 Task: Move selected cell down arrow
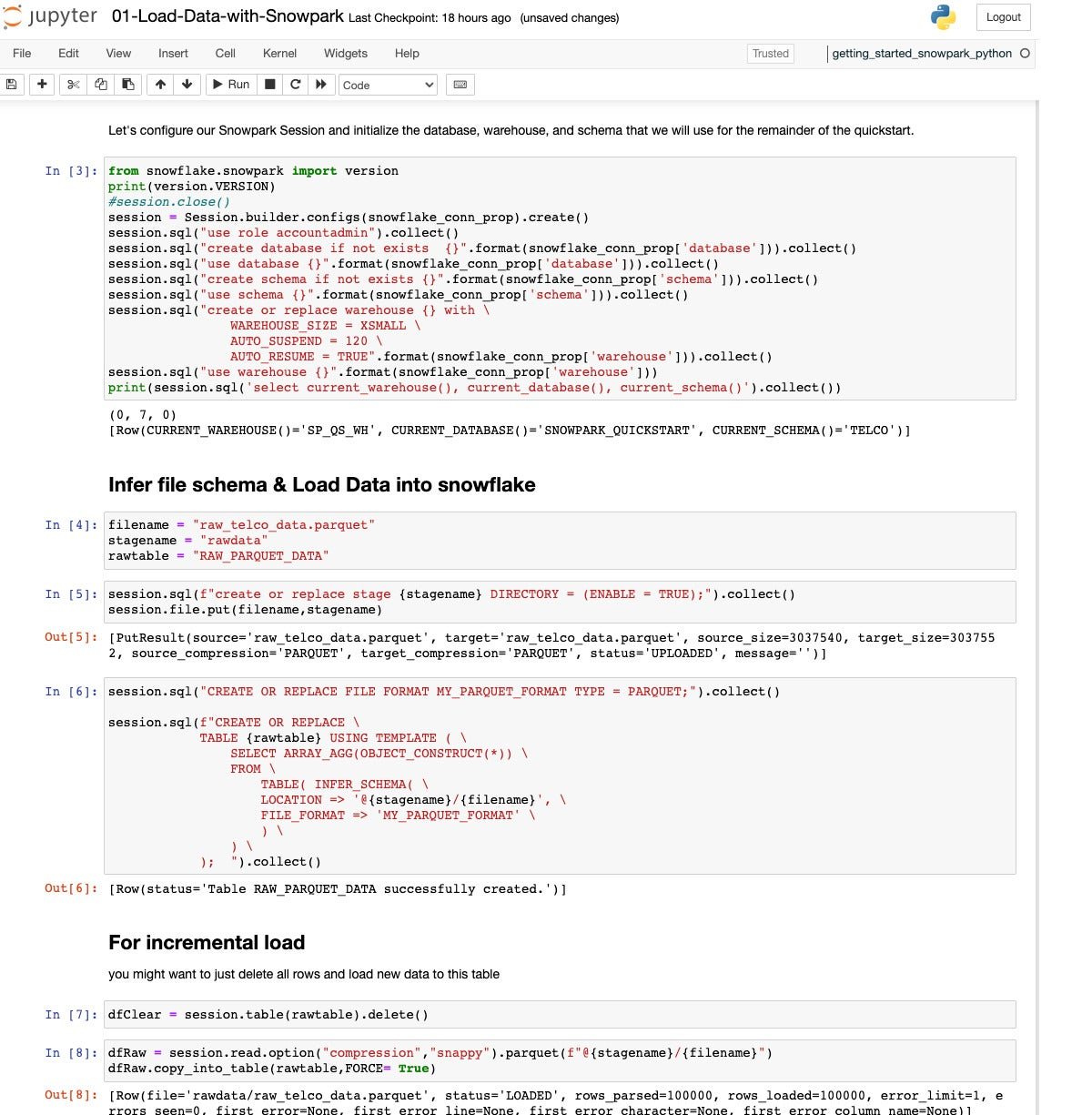tap(187, 85)
